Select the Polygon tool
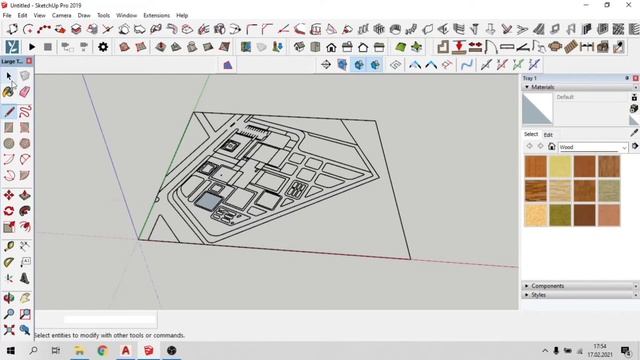Viewport: 640px width, 360px height. click(x=24, y=143)
